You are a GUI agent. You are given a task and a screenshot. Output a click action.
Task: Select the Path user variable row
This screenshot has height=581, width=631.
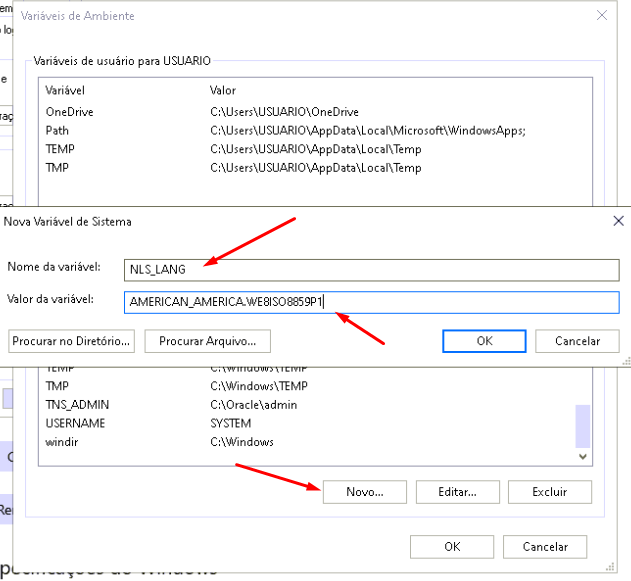point(58,130)
